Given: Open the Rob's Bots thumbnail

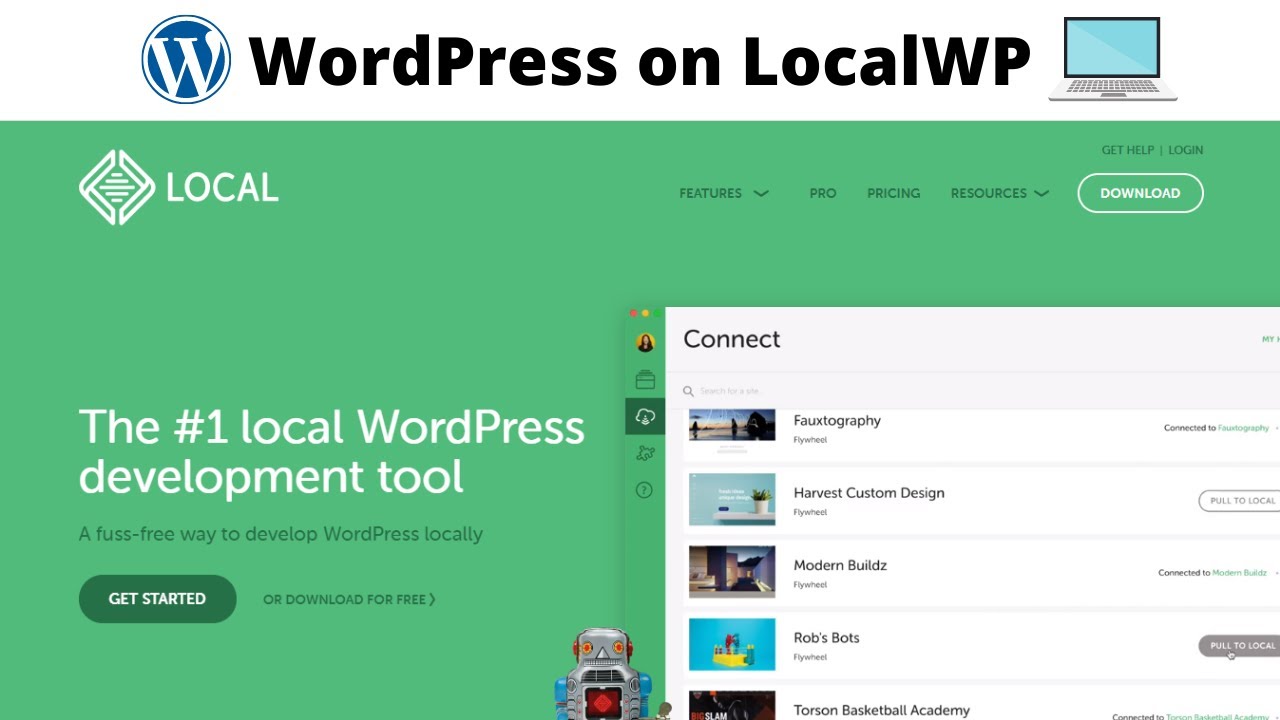Looking at the screenshot, I should click(732, 644).
